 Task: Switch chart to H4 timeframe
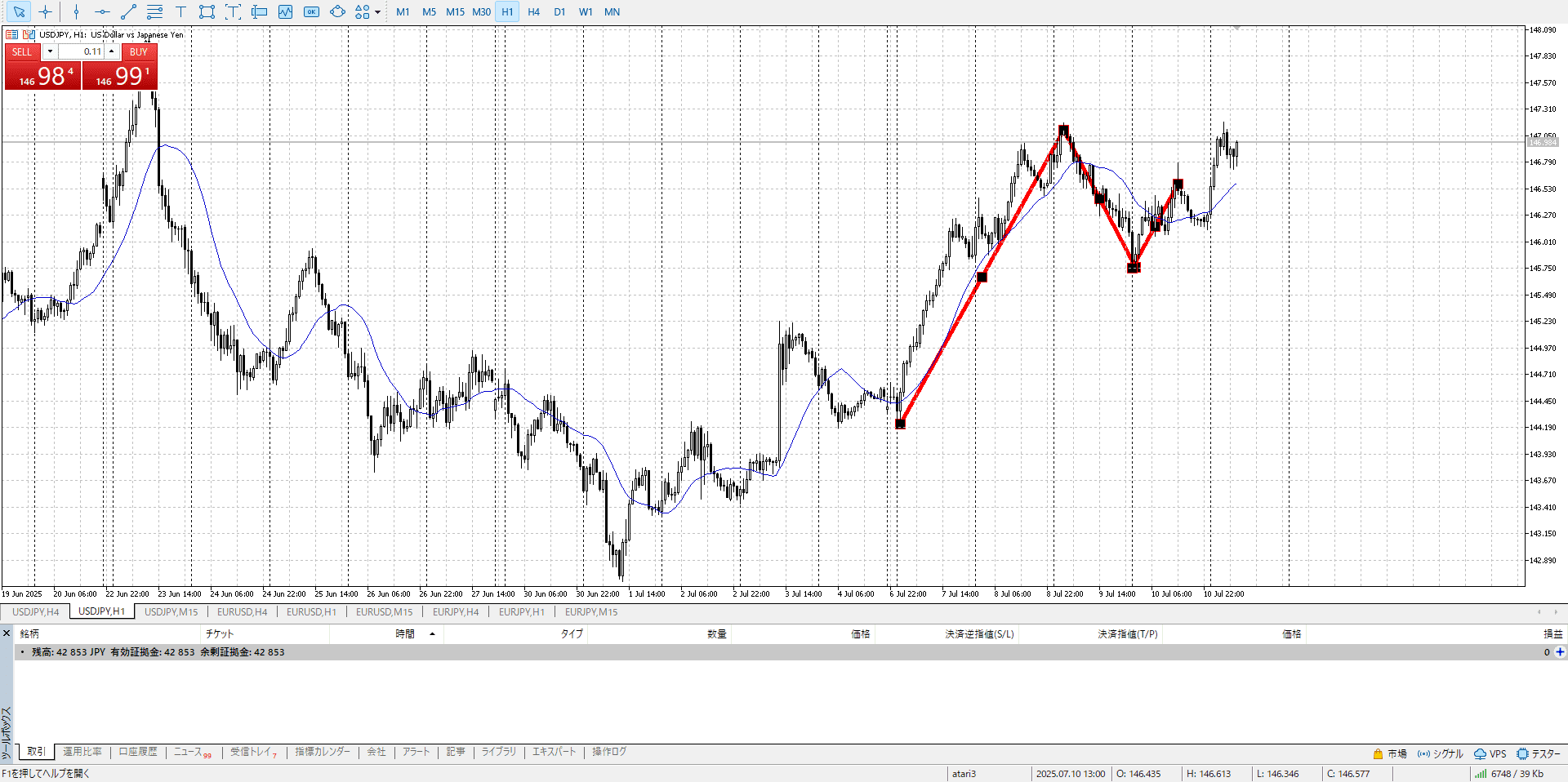pyautogui.click(x=533, y=12)
